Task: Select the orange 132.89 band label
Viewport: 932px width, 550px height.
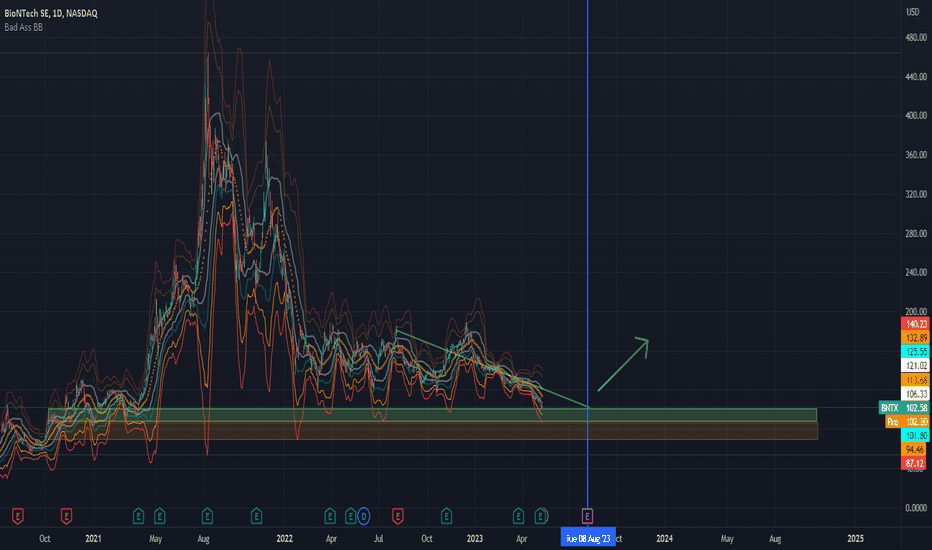Action: [x=915, y=338]
